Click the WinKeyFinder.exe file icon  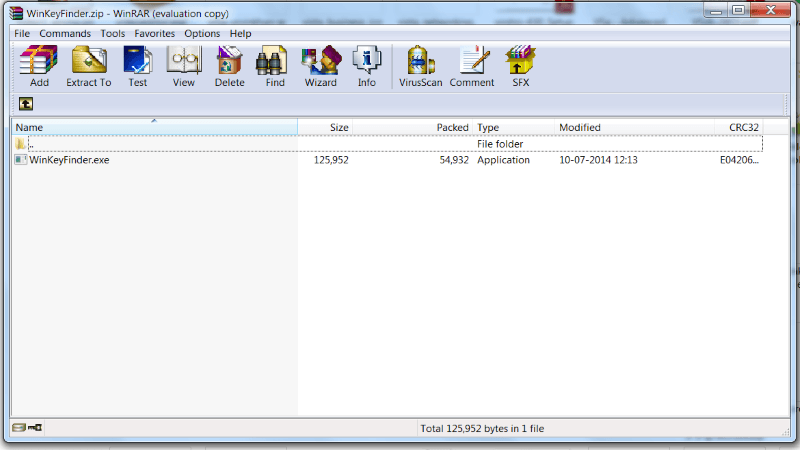(x=20, y=160)
